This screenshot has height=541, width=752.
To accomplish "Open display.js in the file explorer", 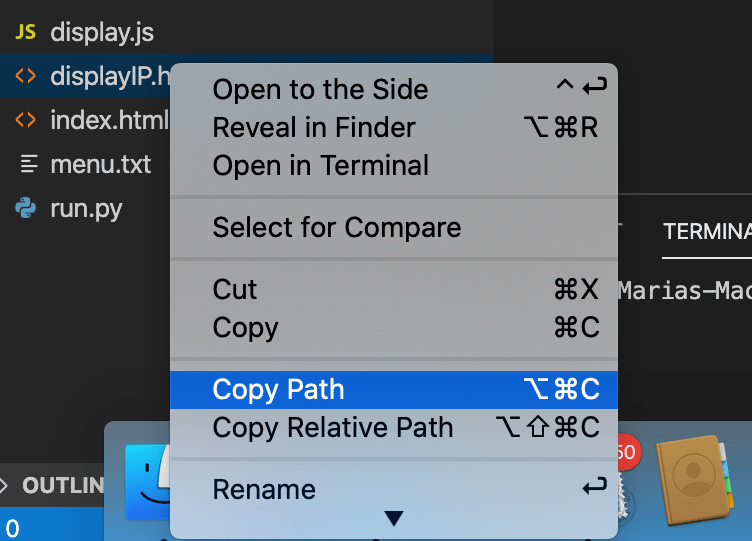I will [x=101, y=32].
